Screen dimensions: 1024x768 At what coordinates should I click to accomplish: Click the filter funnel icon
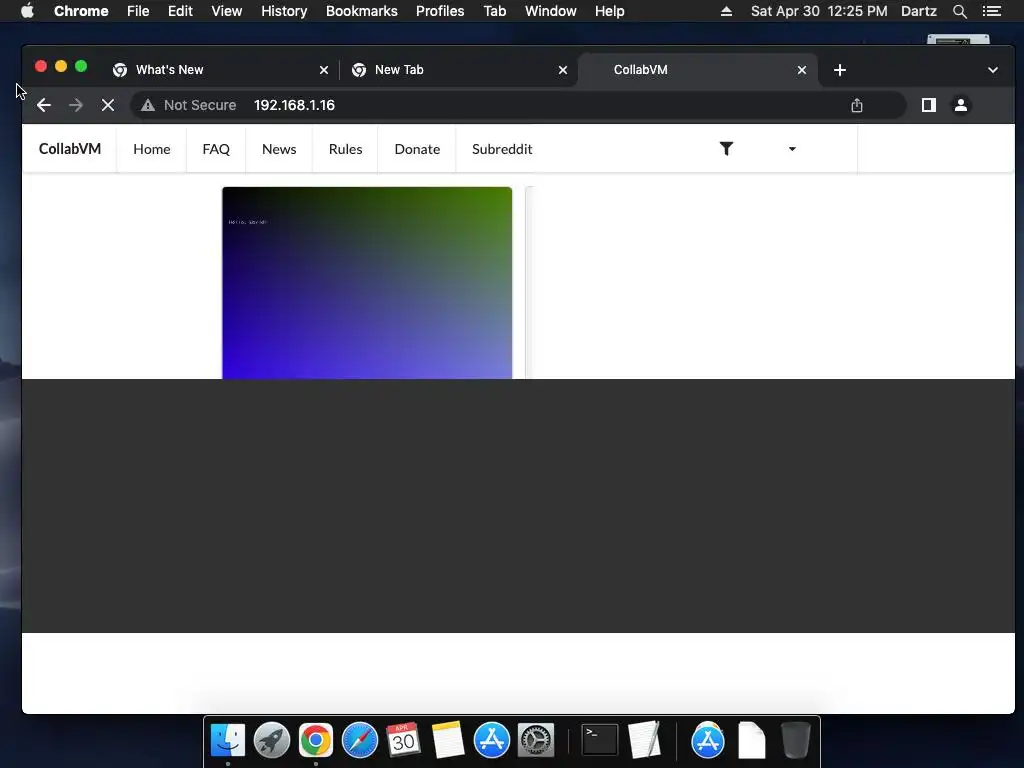726,149
